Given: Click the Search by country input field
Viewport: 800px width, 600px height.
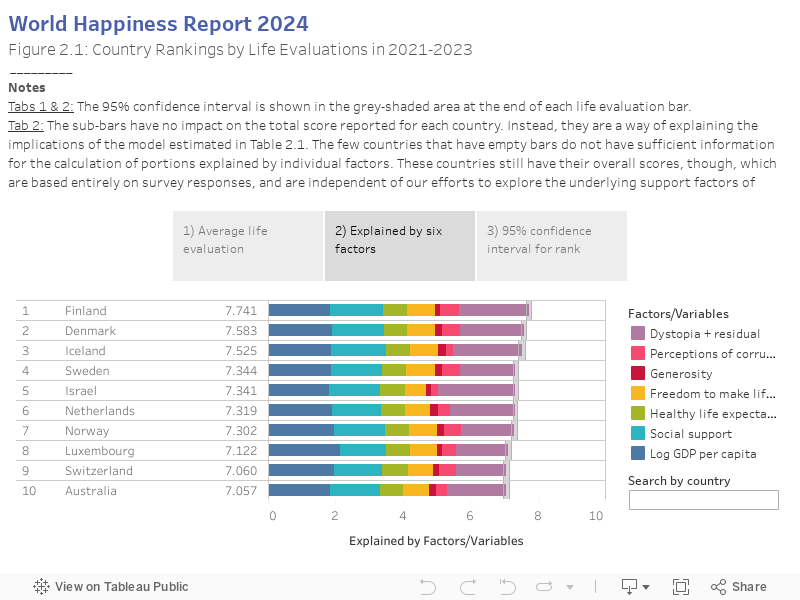Looking at the screenshot, I should 704,500.
